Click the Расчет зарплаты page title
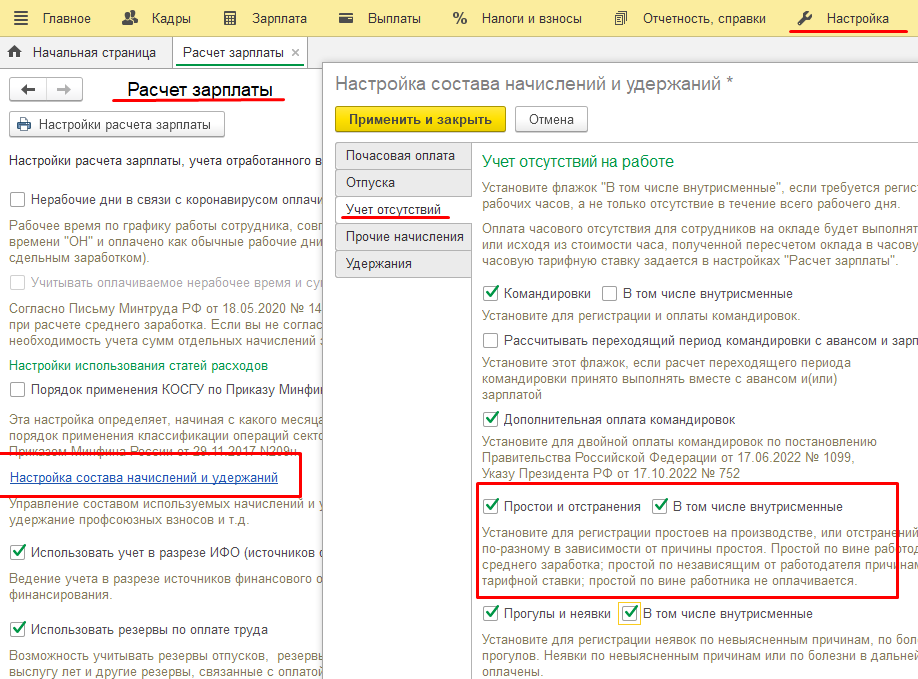The height and width of the screenshot is (679, 918). [x=200, y=90]
